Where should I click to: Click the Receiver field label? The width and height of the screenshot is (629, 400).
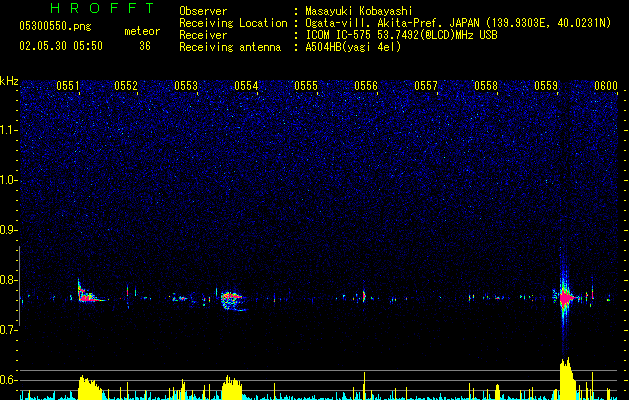pyautogui.click(x=203, y=35)
